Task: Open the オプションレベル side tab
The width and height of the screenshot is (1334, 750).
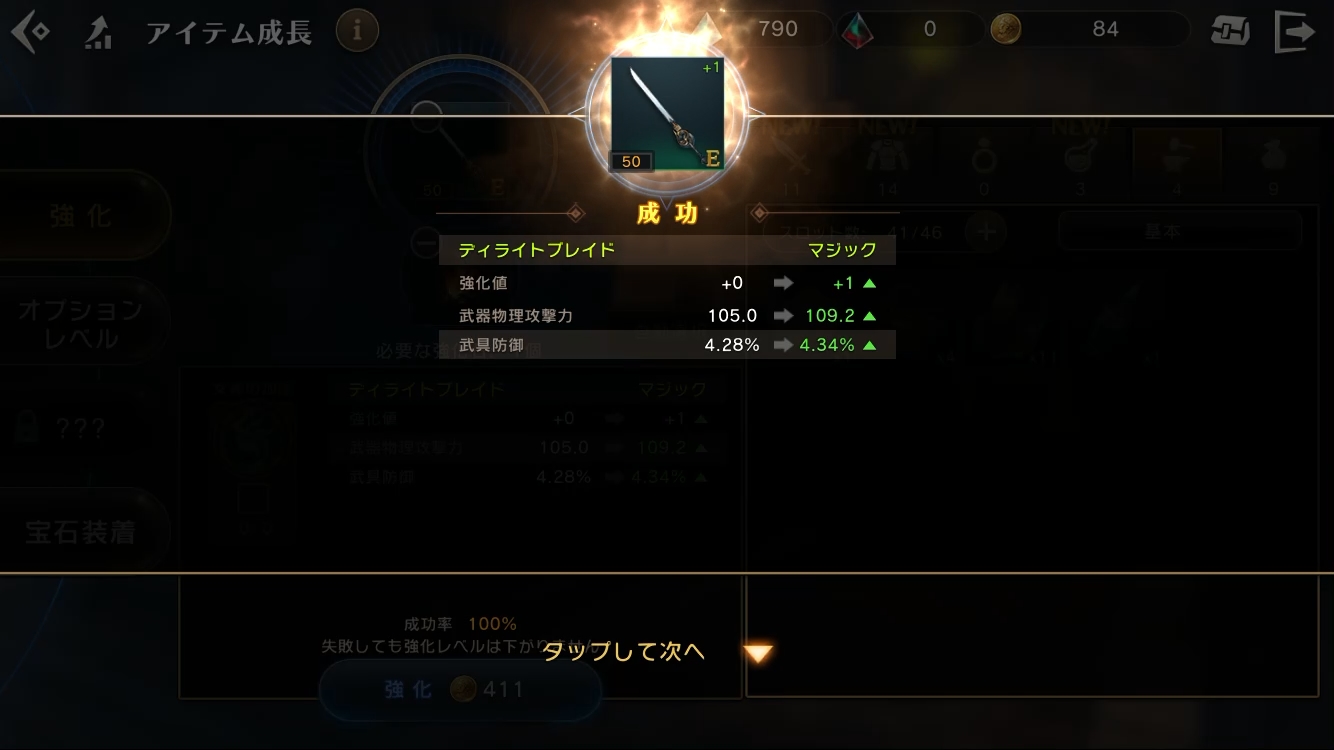Action: 82,323
